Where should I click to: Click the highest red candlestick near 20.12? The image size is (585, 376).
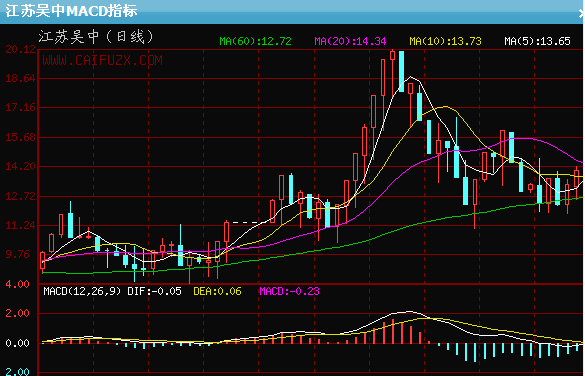point(392,55)
